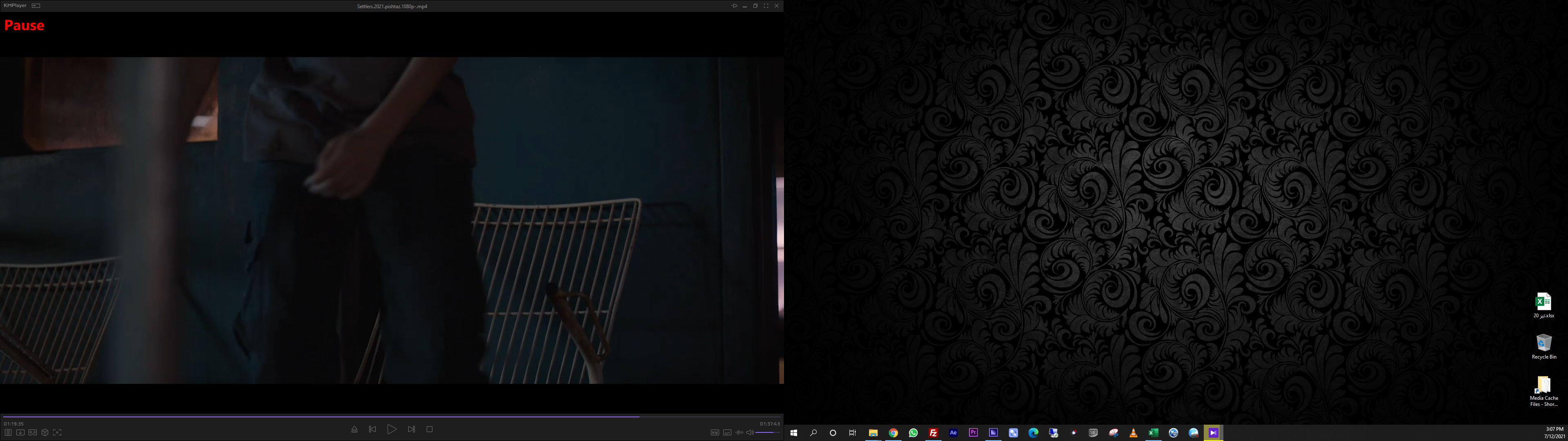1568x441 pixels.
Task: Skip to the previous track
Action: (x=372, y=430)
